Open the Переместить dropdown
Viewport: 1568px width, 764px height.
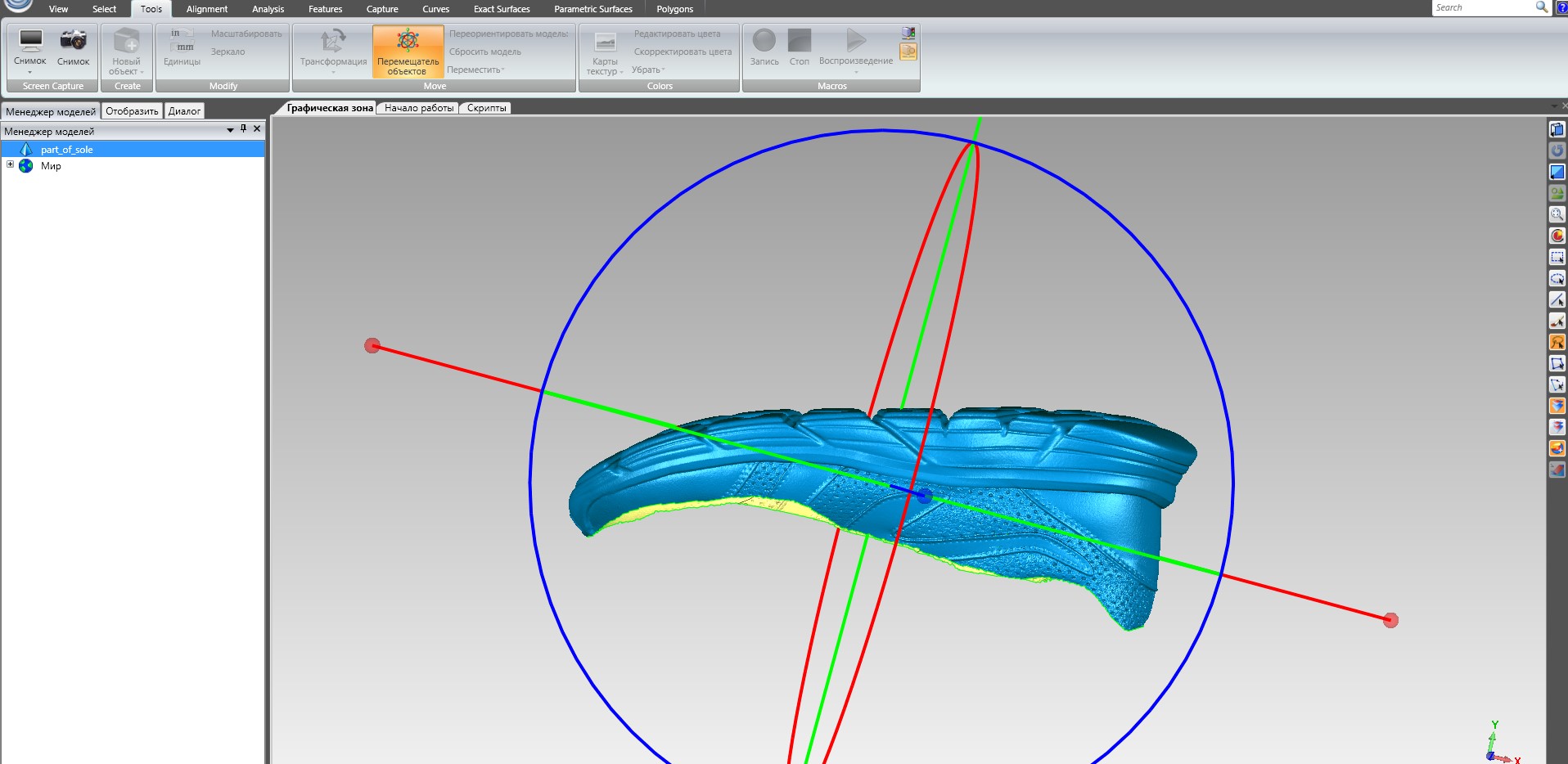pyautogui.click(x=476, y=70)
